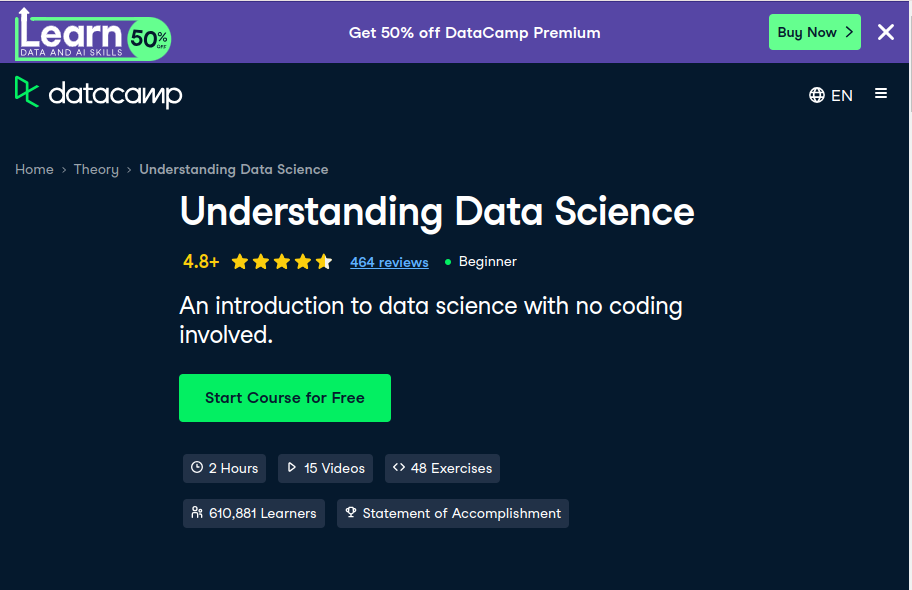912x590 pixels.
Task: Open the Theory breadcrumb section
Action: pos(96,169)
